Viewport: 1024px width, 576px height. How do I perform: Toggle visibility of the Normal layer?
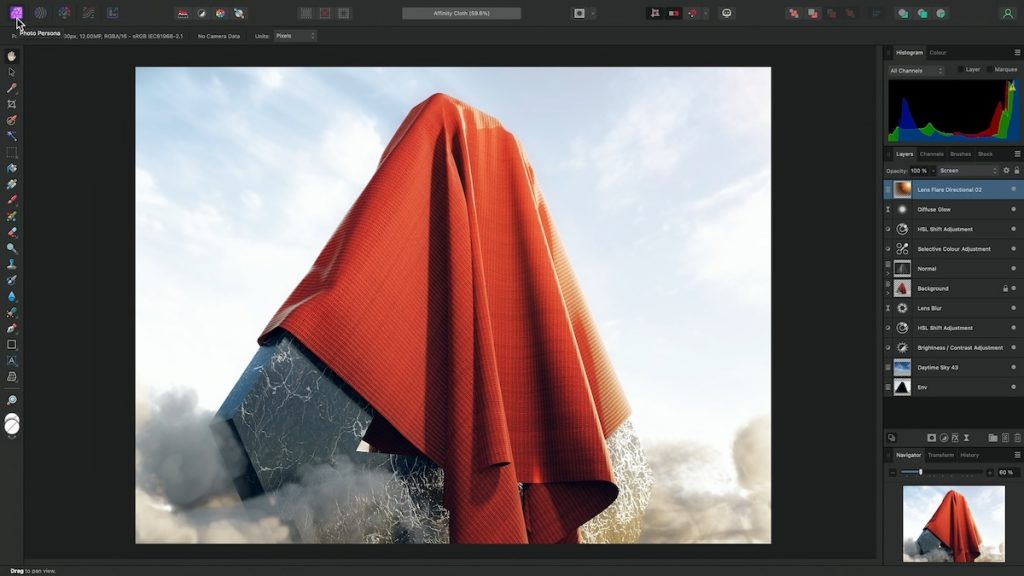click(1014, 268)
